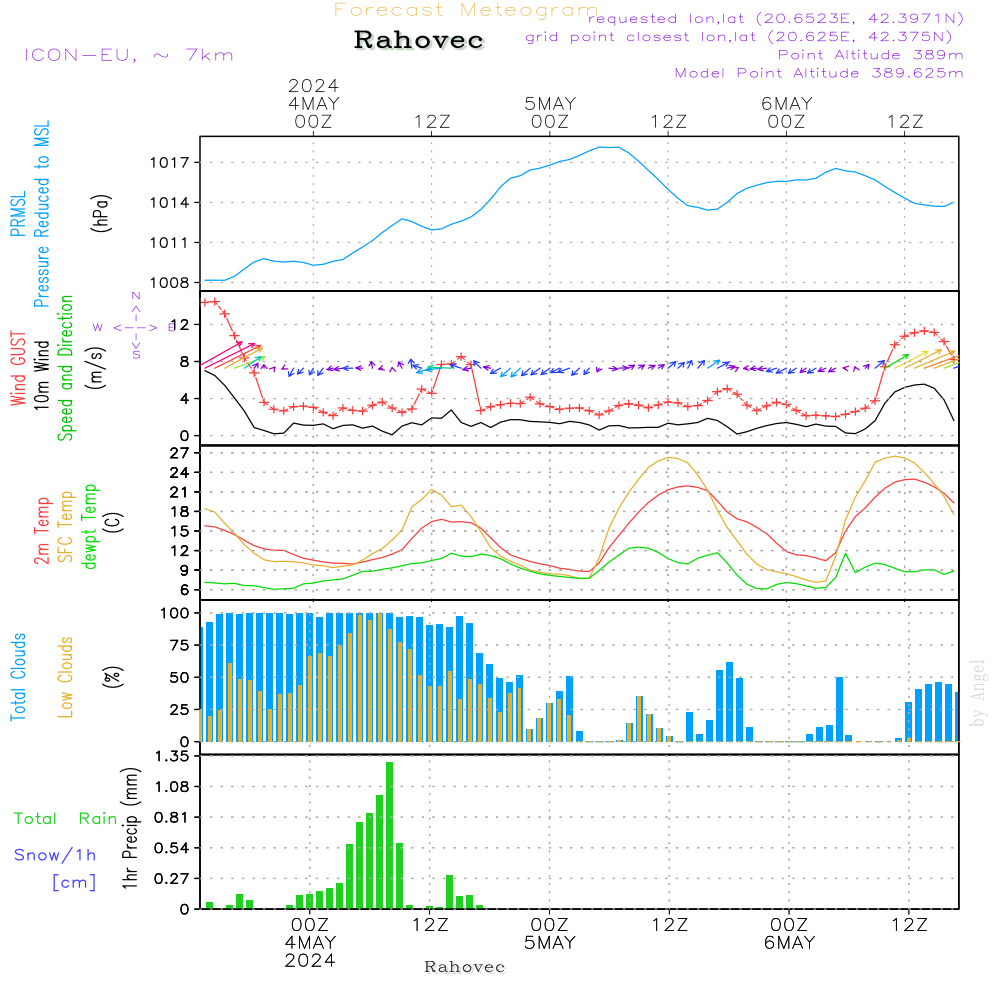Select the "Snow/1h" blue label
Image resolution: width=1000 pixels, height=1000 pixels.
55,855
